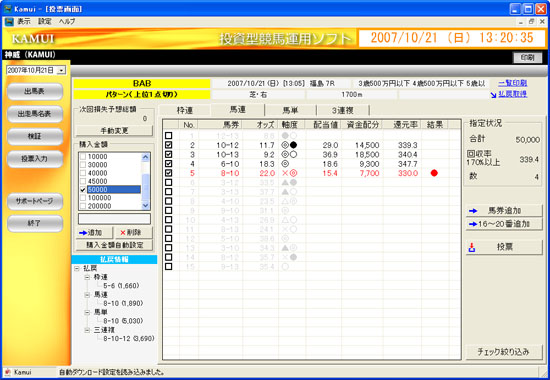The width and height of the screenshot is (550, 380).
Task: Click the 投票 vote button icon
Action: click(472, 248)
